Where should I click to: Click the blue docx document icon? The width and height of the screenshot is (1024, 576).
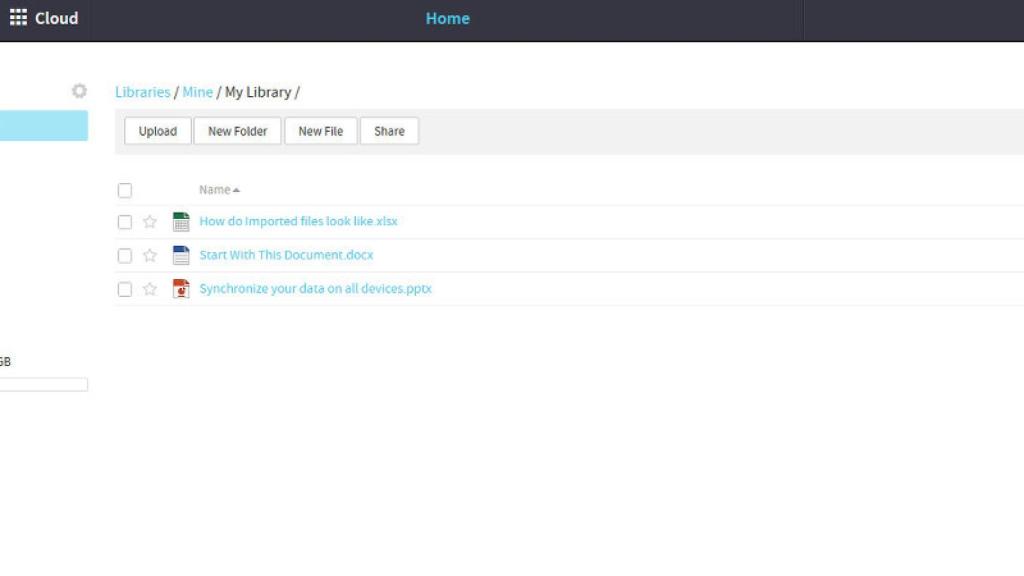coord(181,255)
